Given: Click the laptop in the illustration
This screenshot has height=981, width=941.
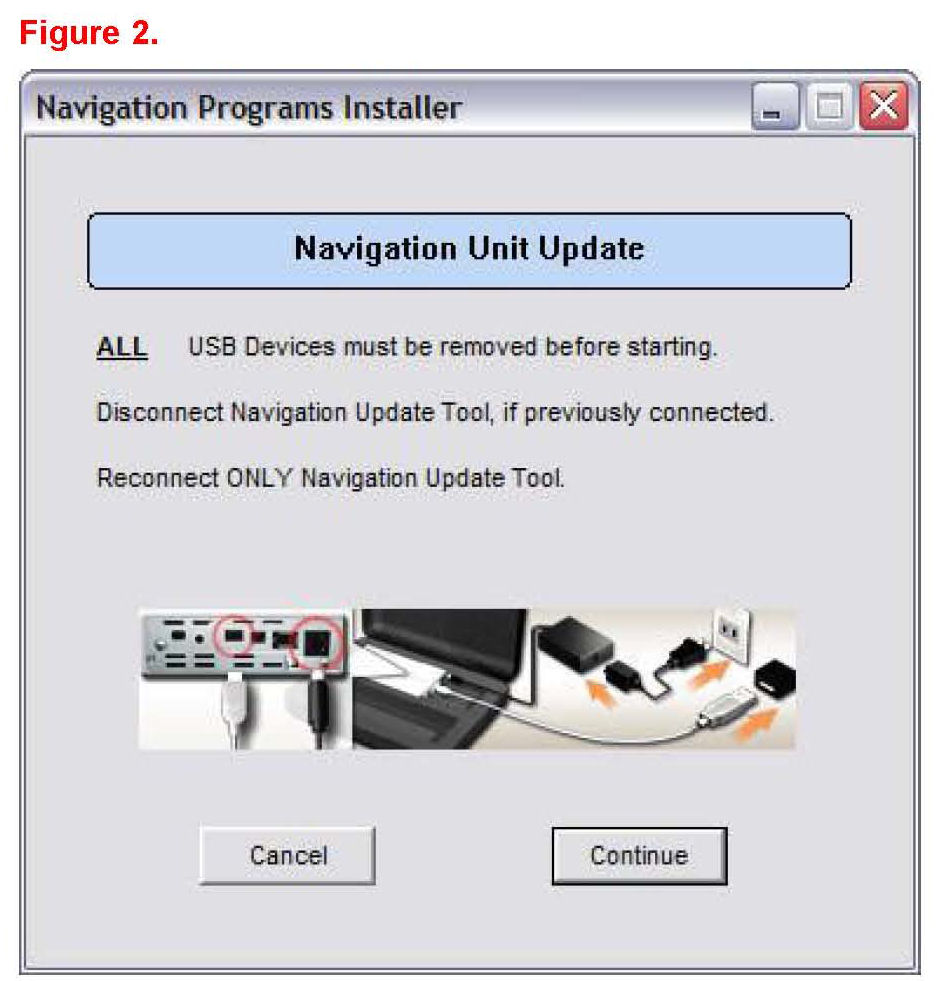Looking at the screenshot, I should coord(438,679).
